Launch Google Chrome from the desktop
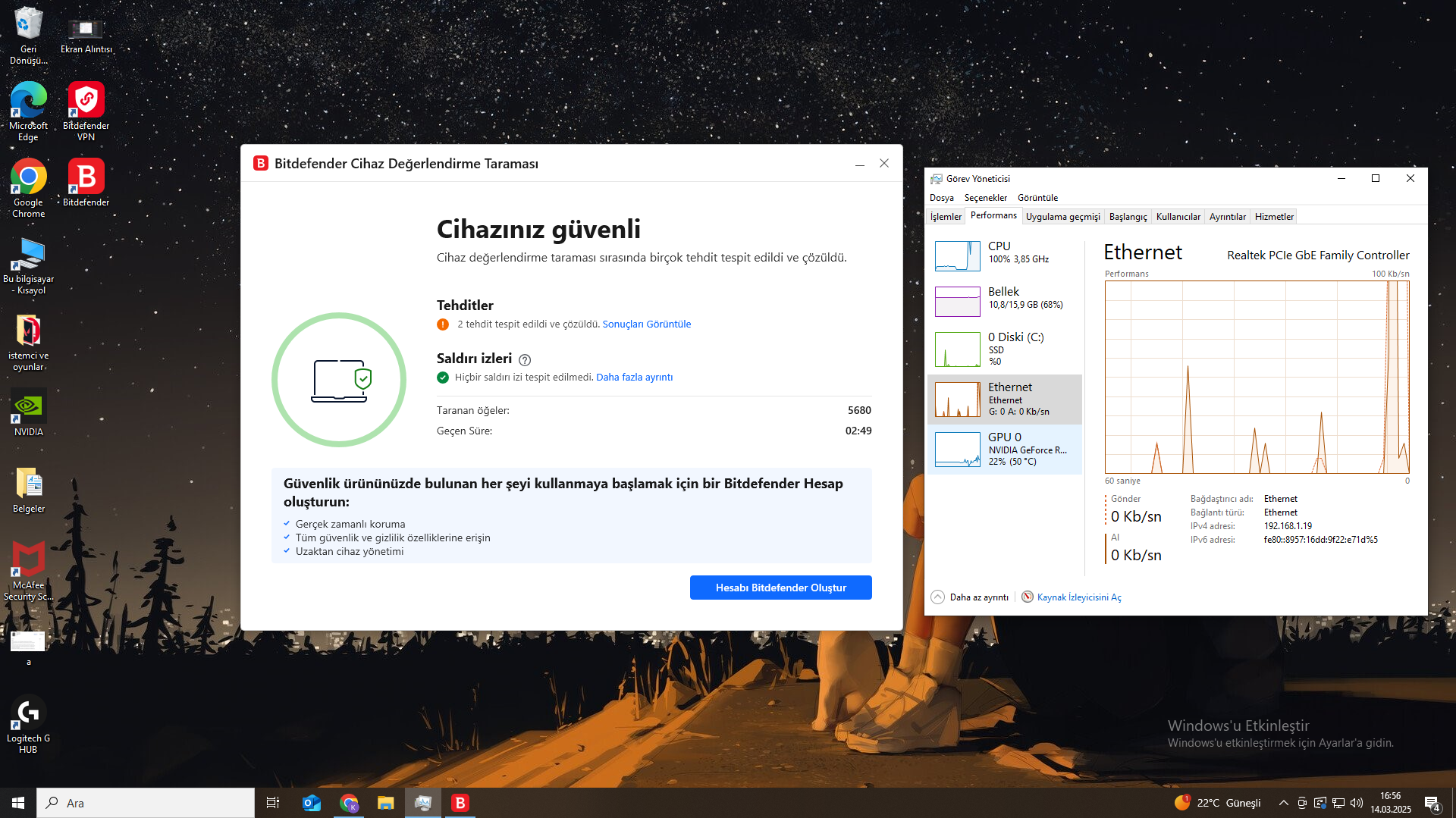 click(x=28, y=188)
